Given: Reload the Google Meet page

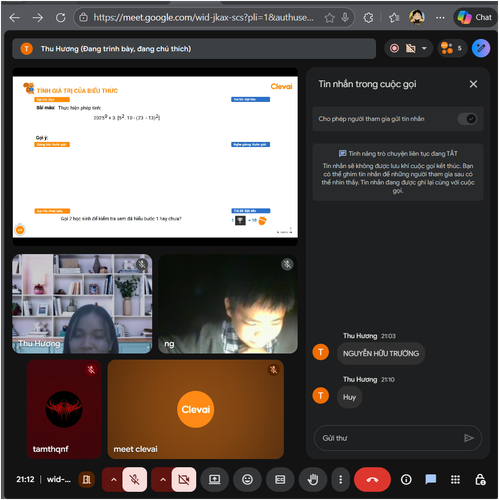Looking at the screenshot, I should (x=60, y=18).
